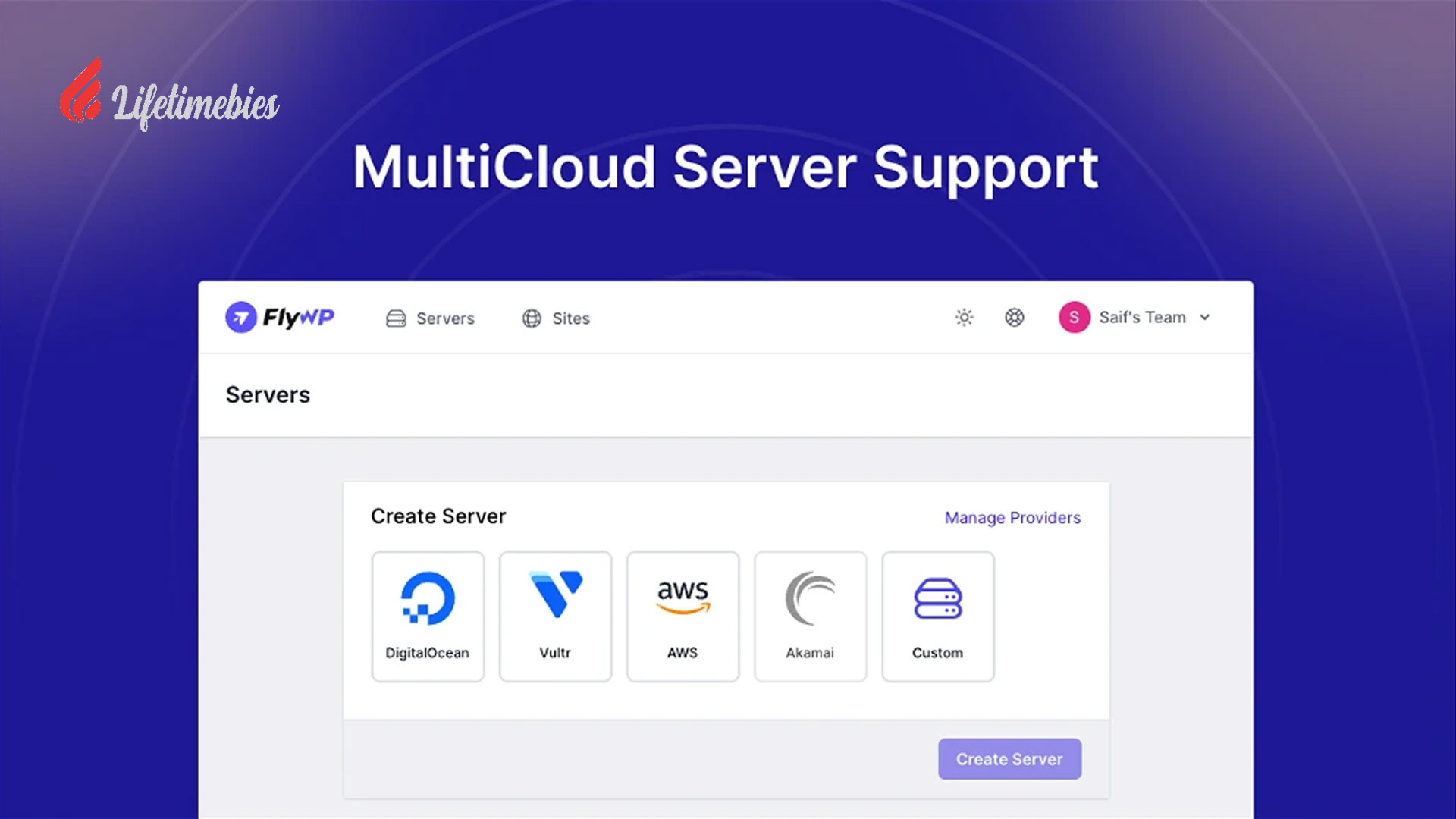Image resolution: width=1456 pixels, height=819 pixels.
Task: Click the Servers page heading
Action: pyautogui.click(x=268, y=395)
